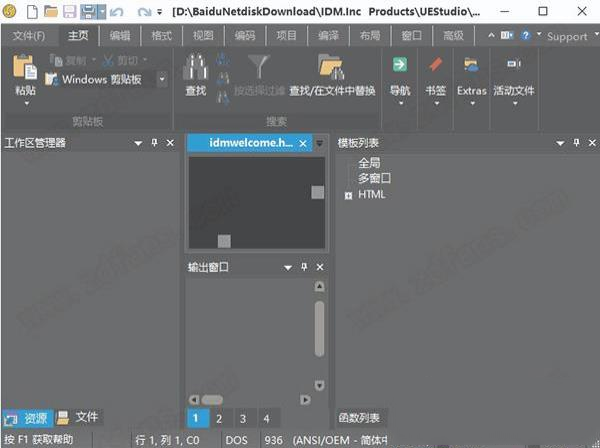
Task: Open Find/Replace in Files (查找/在文件中替换)
Action: [x=331, y=68]
